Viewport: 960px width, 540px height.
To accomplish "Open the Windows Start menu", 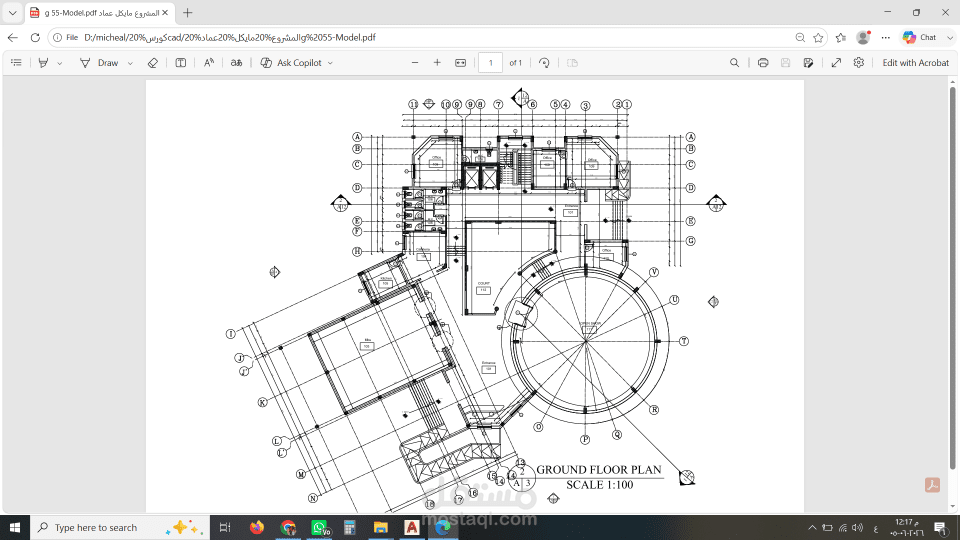I will [15, 527].
